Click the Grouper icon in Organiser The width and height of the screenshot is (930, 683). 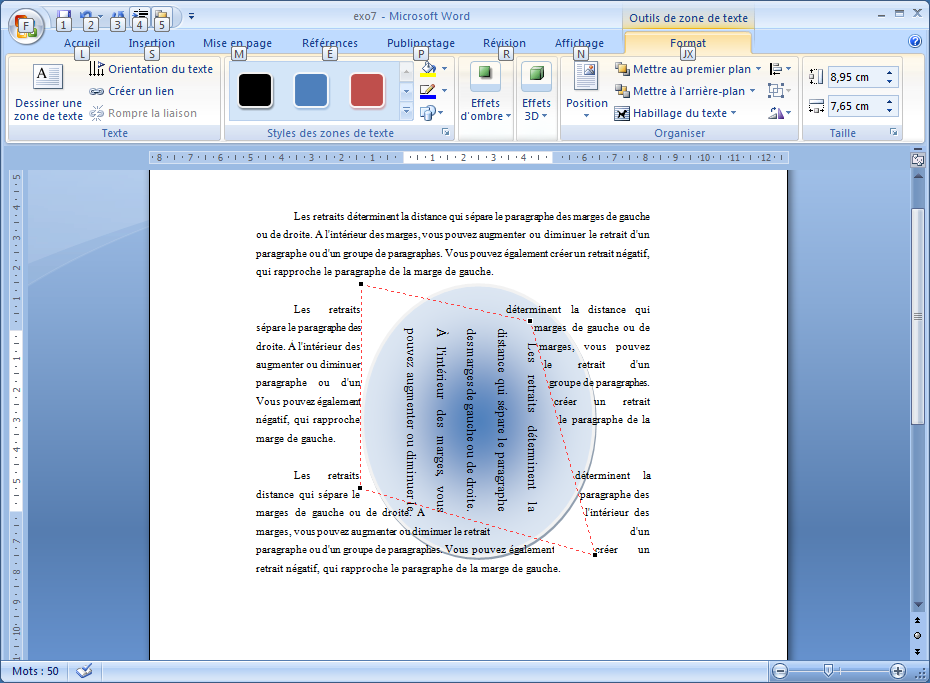(780, 91)
